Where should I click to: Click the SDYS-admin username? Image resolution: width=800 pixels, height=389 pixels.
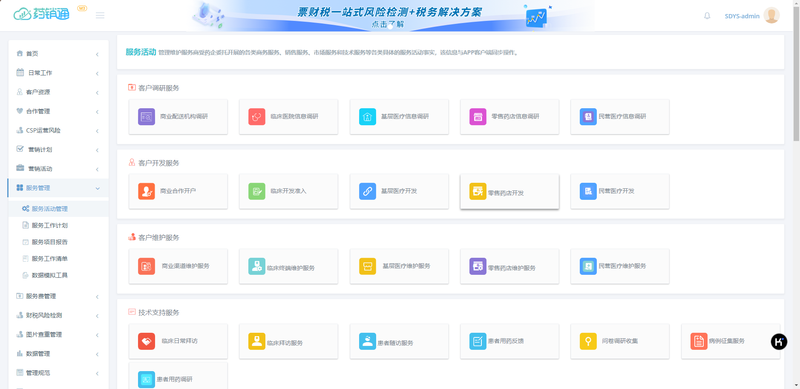742,16
